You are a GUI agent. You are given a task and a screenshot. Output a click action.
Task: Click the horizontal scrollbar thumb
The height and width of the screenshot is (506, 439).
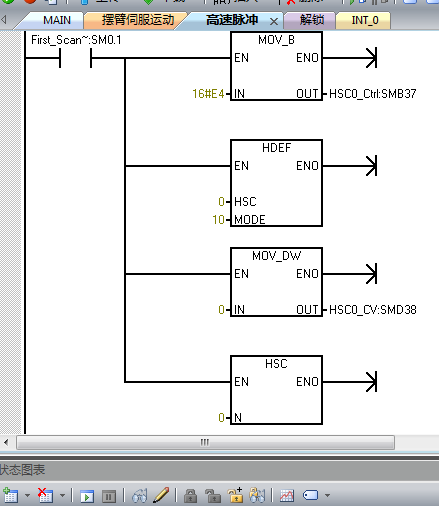(205, 443)
